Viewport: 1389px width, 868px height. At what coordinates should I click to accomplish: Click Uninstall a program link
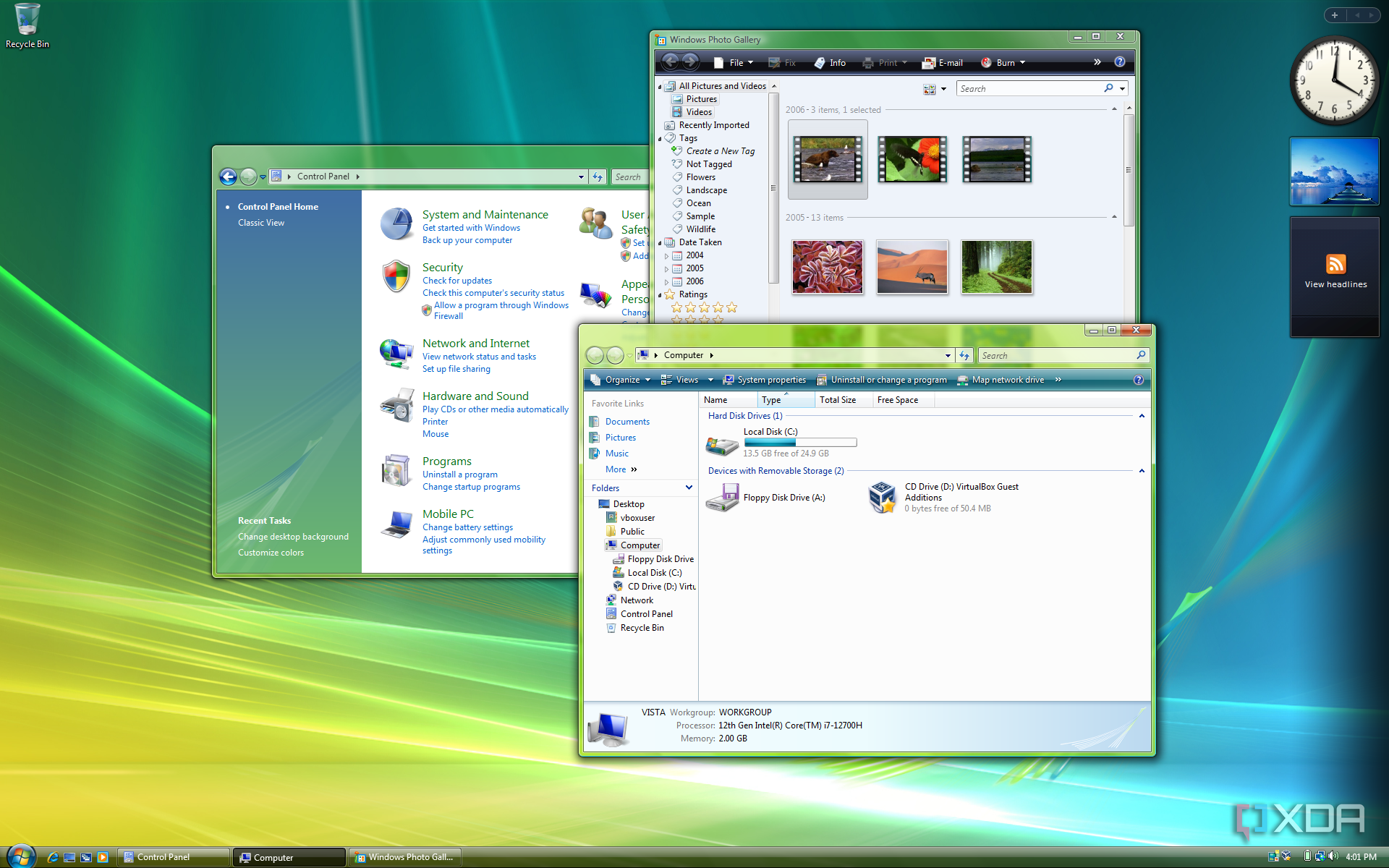click(x=460, y=475)
